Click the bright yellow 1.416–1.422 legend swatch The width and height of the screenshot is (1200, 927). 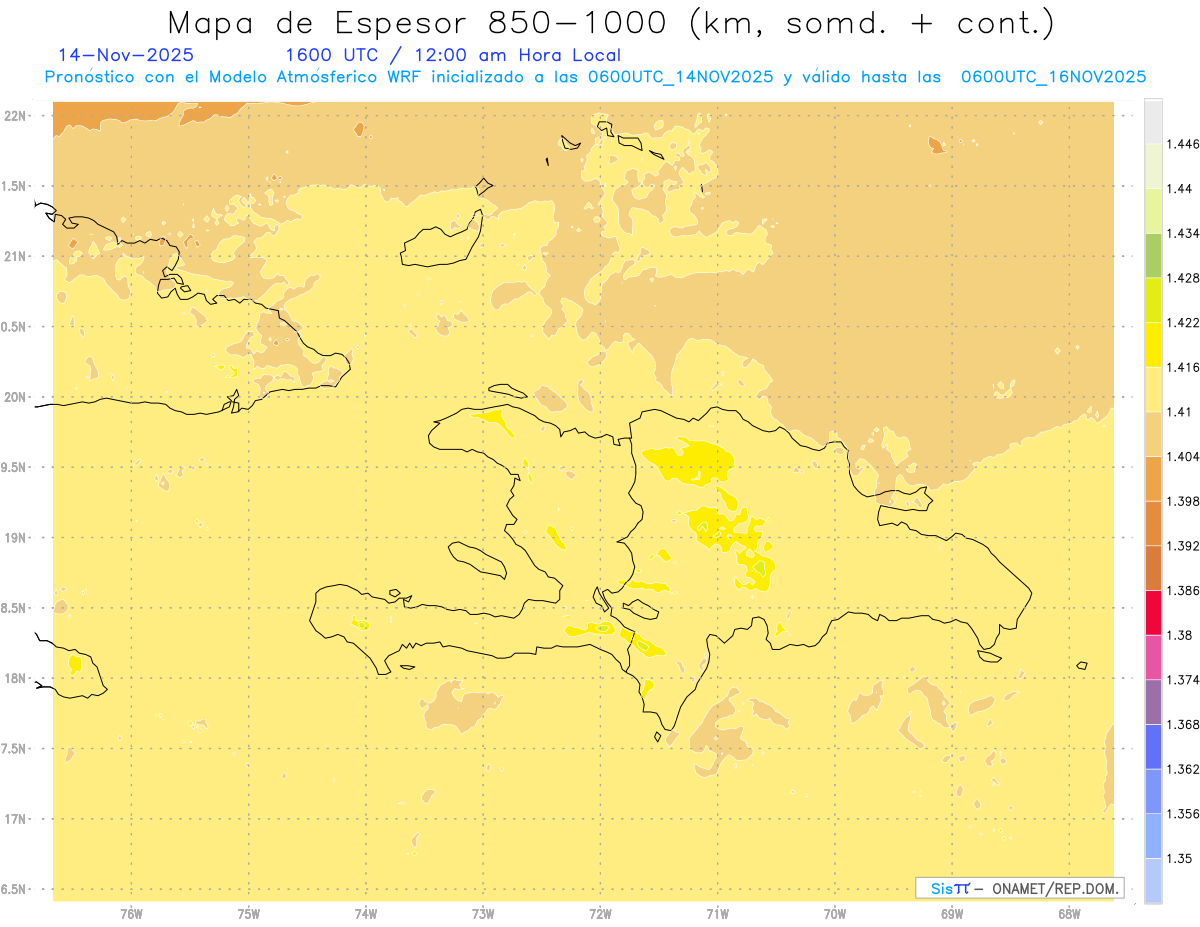coord(1153,345)
